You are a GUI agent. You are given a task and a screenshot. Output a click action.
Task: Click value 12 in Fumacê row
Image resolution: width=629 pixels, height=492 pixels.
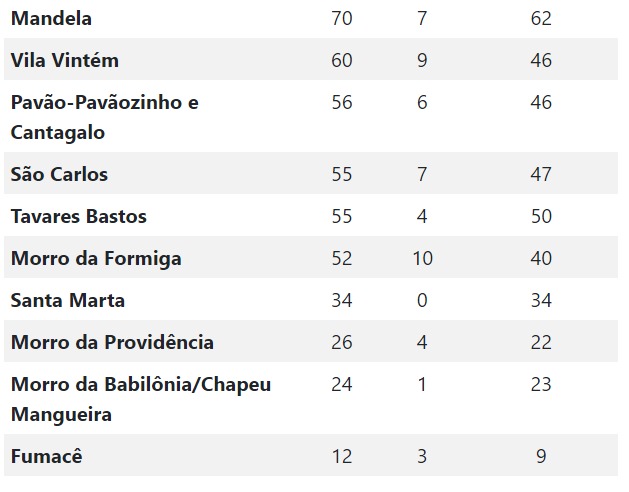click(342, 456)
